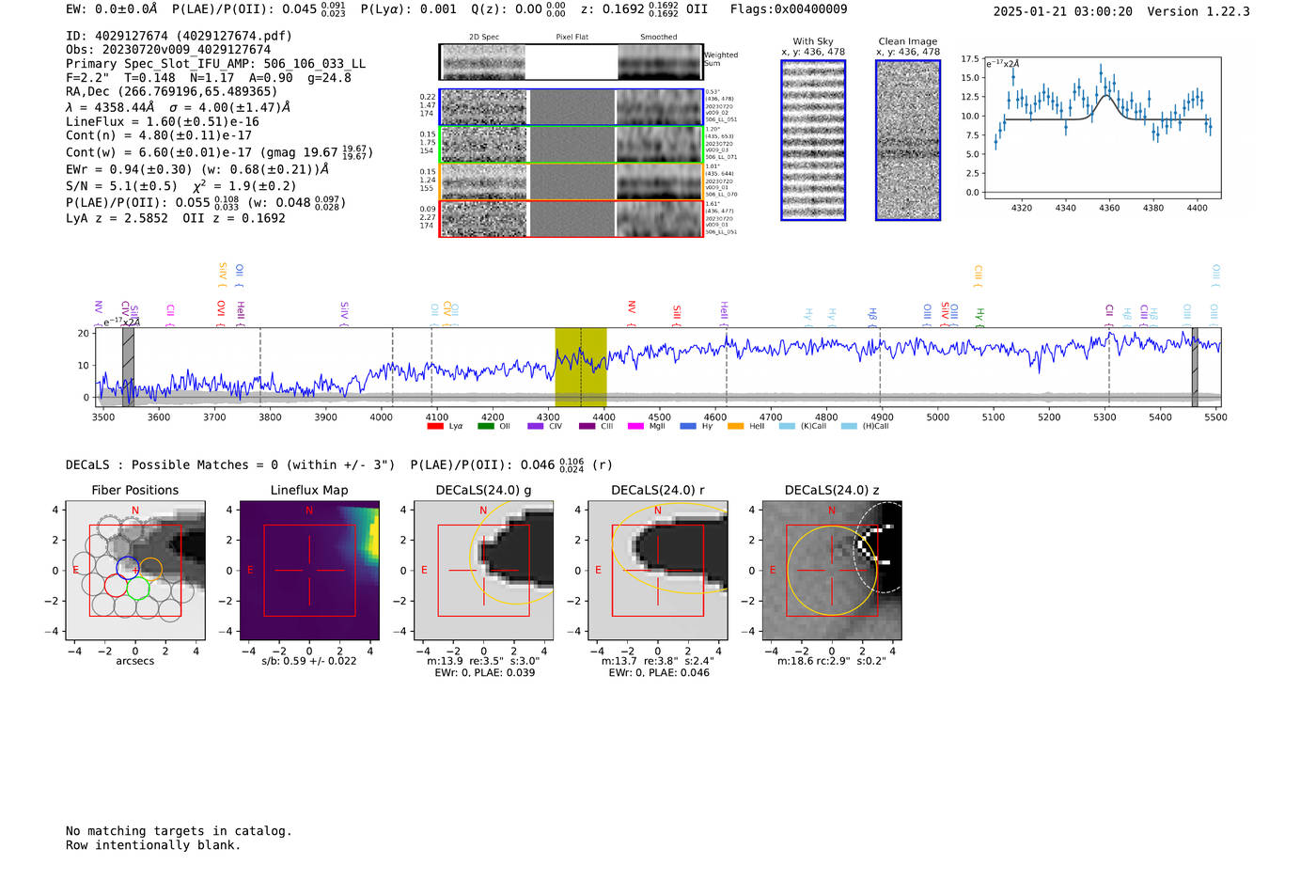
Task: Click the ID: 4029127674 line
Action: (179, 36)
